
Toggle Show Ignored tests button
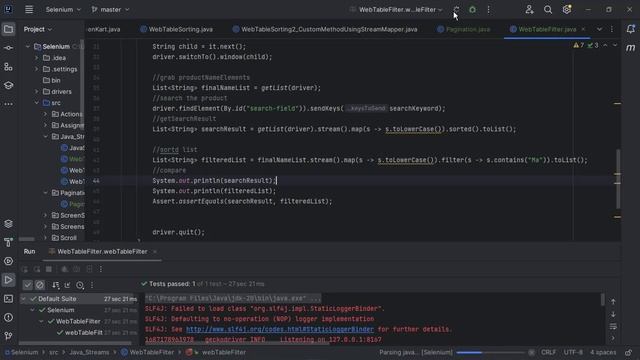(x=40, y=285)
